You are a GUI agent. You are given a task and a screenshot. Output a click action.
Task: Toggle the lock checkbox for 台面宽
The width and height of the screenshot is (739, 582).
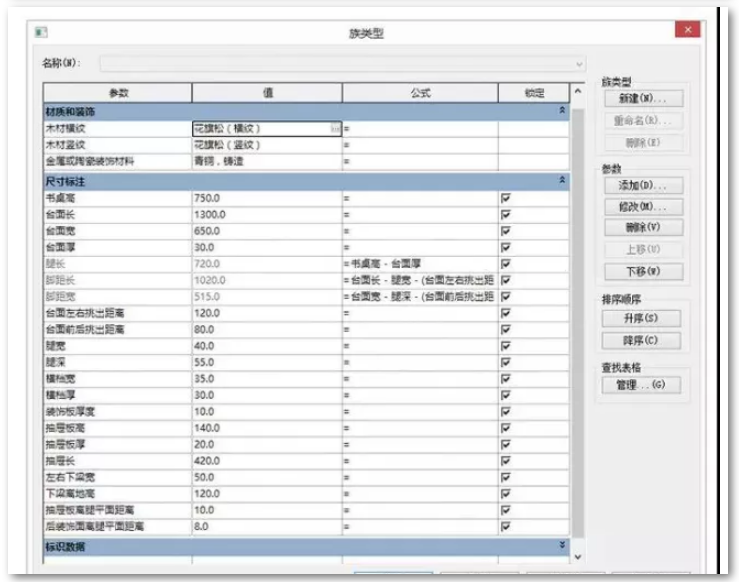point(506,231)
